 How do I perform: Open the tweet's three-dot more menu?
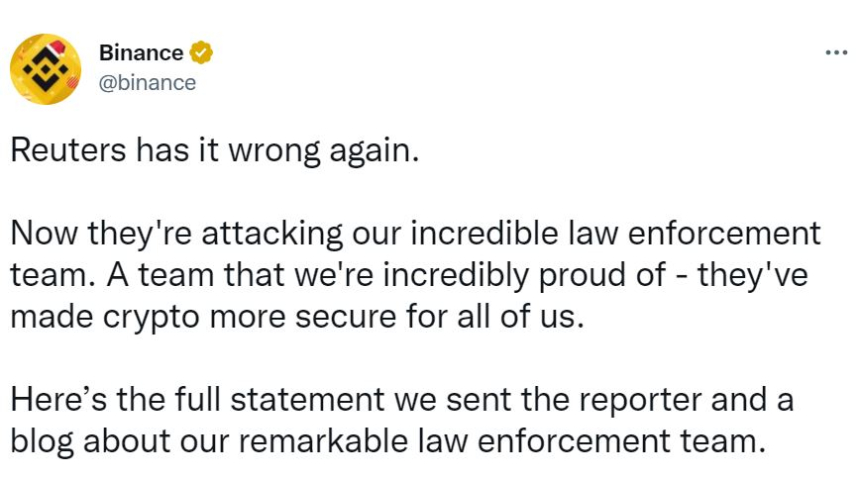835,52
